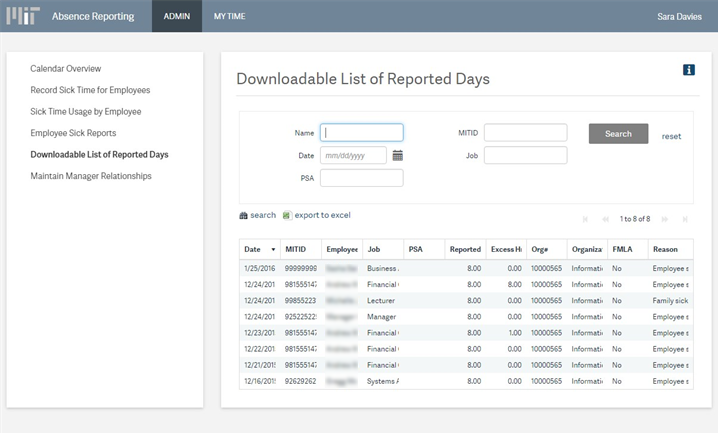This screenshot has height=433, width=718.
Task: Focus the Name input field
Action: coord(361,132)
